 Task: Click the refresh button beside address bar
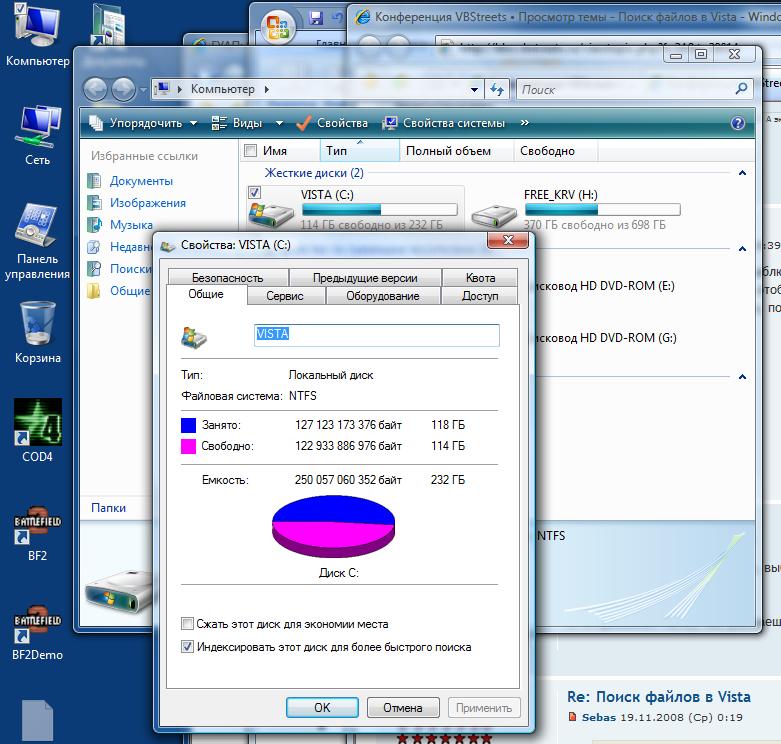coord(497,90)
